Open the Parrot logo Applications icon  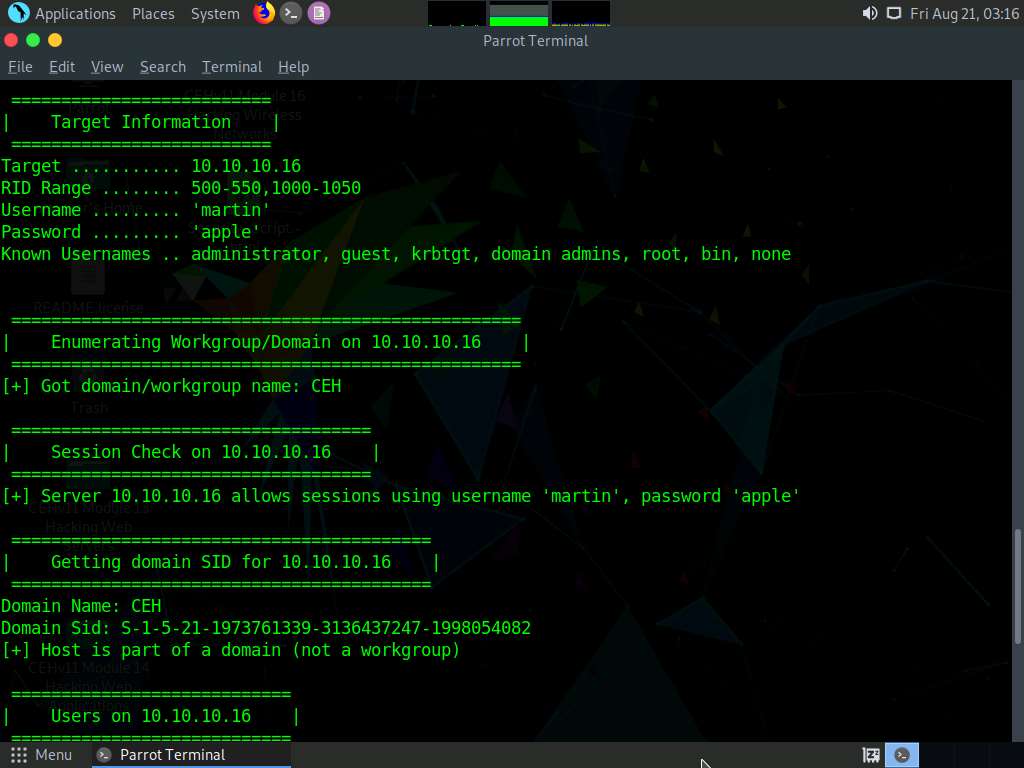(18, 13)
